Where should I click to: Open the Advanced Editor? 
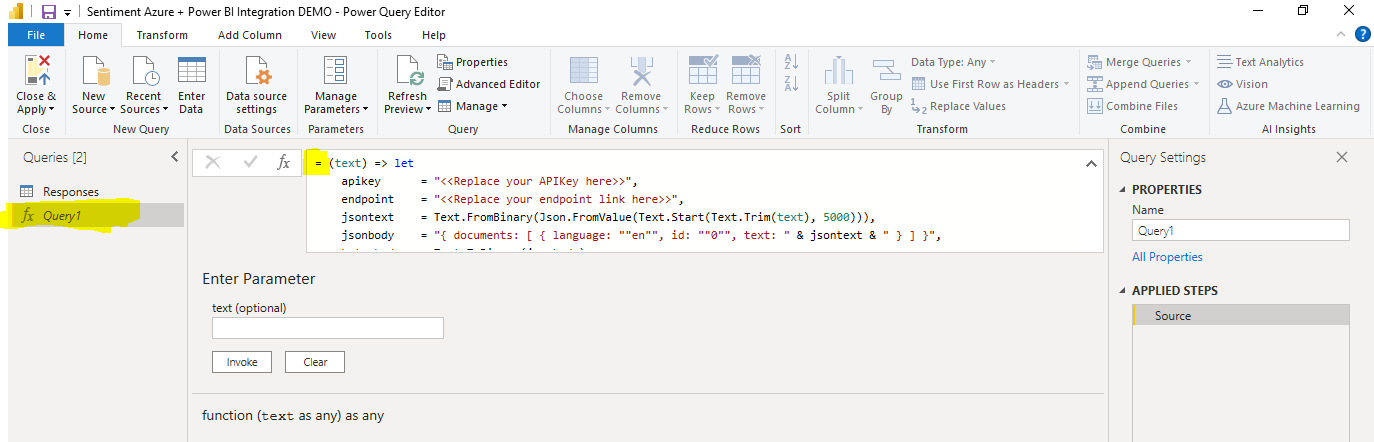pos(489,84)
